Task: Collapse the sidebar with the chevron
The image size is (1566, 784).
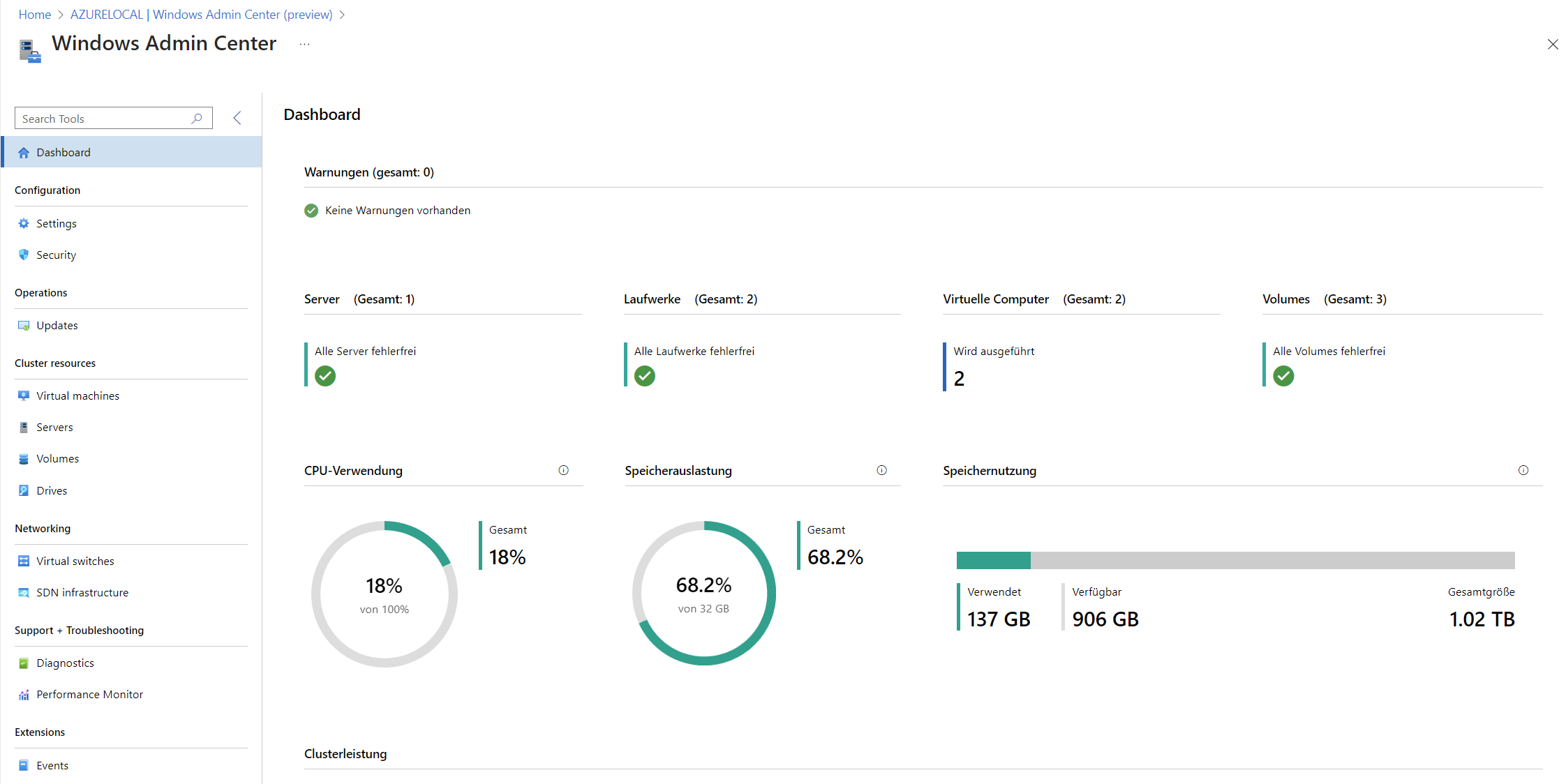Action: (237, 118)
